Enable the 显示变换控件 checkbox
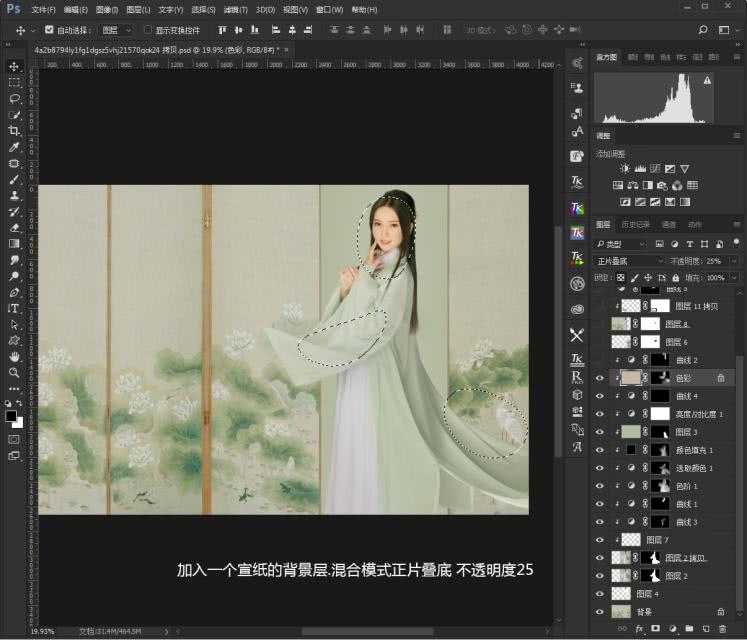Screen dimensions: 747x640 [148, 30]
